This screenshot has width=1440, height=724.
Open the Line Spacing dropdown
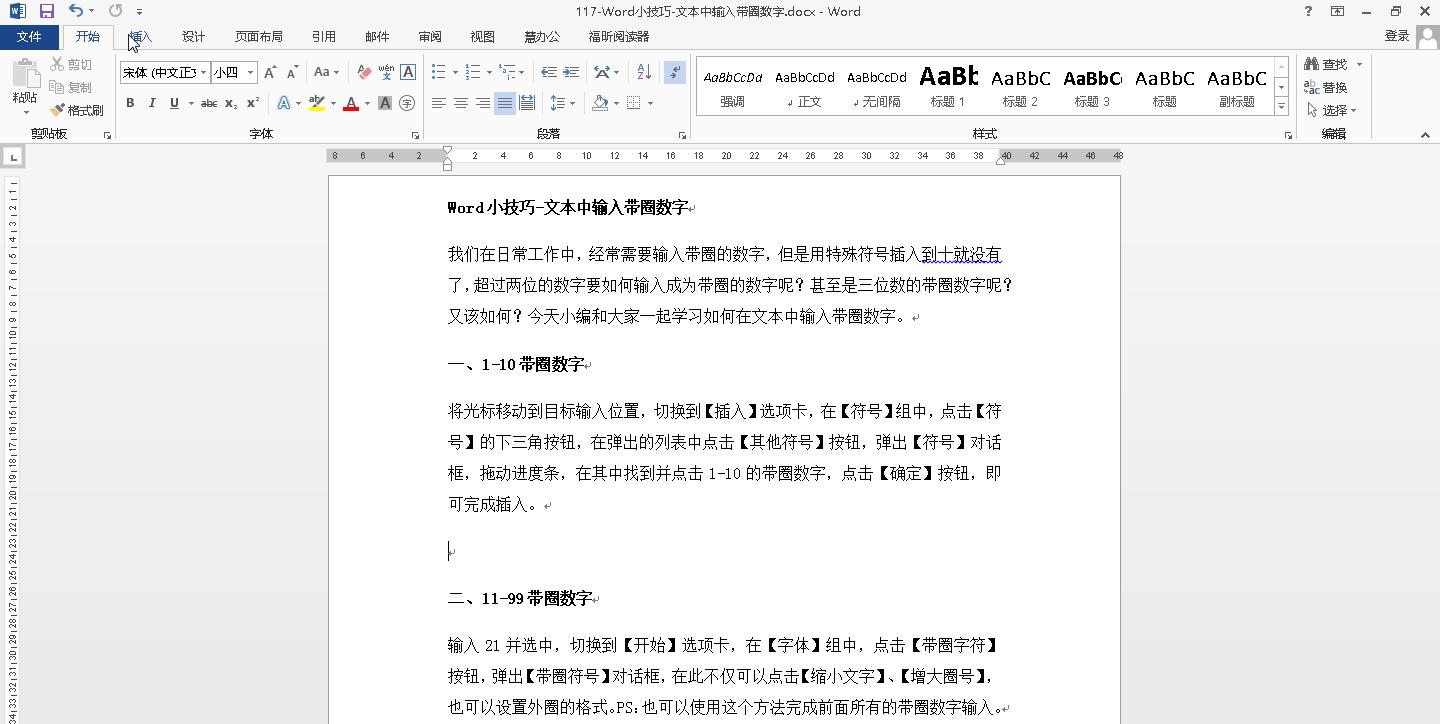click(562, 103)
